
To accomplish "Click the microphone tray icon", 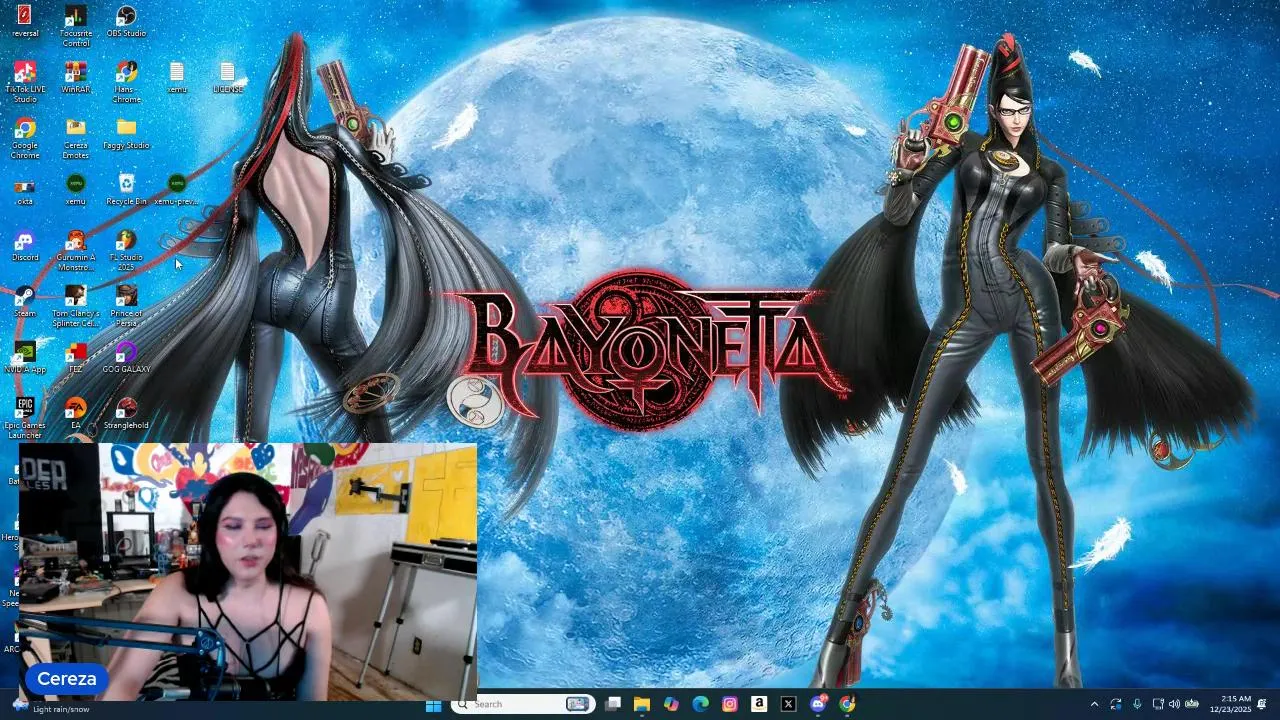I will pyautogui.click(x=1137, y=705).
